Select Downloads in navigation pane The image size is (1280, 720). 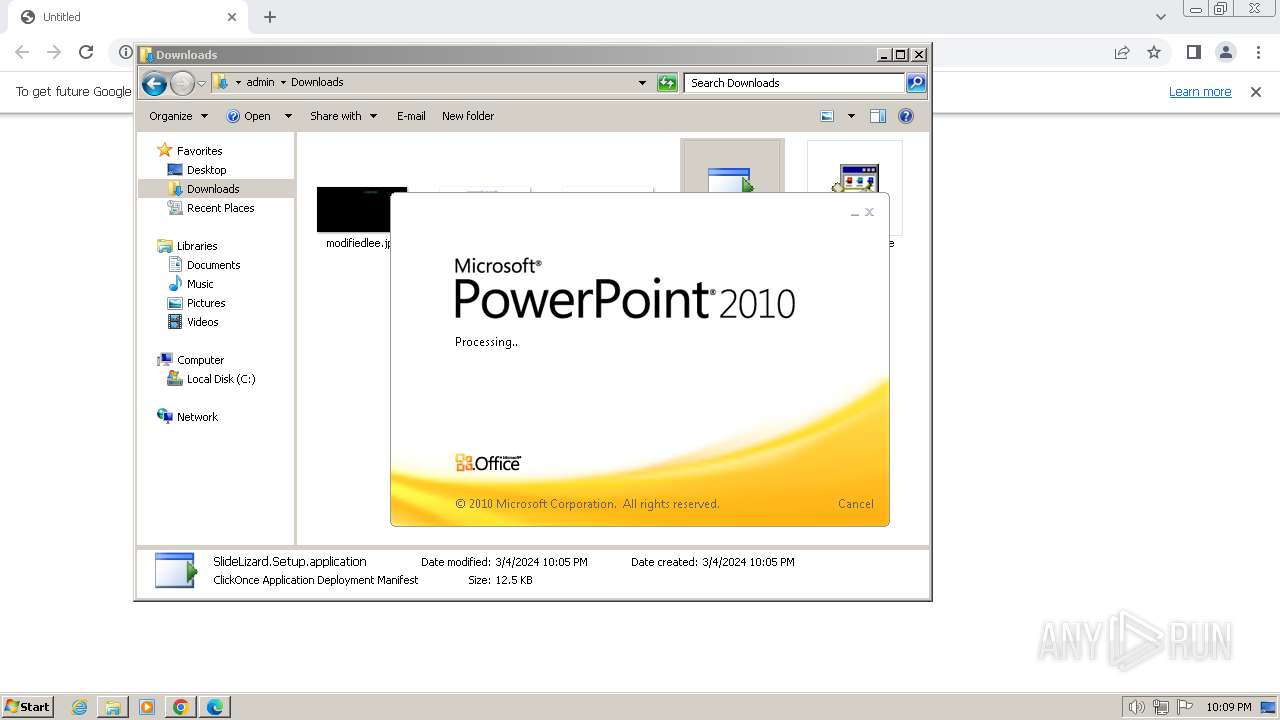213,189
